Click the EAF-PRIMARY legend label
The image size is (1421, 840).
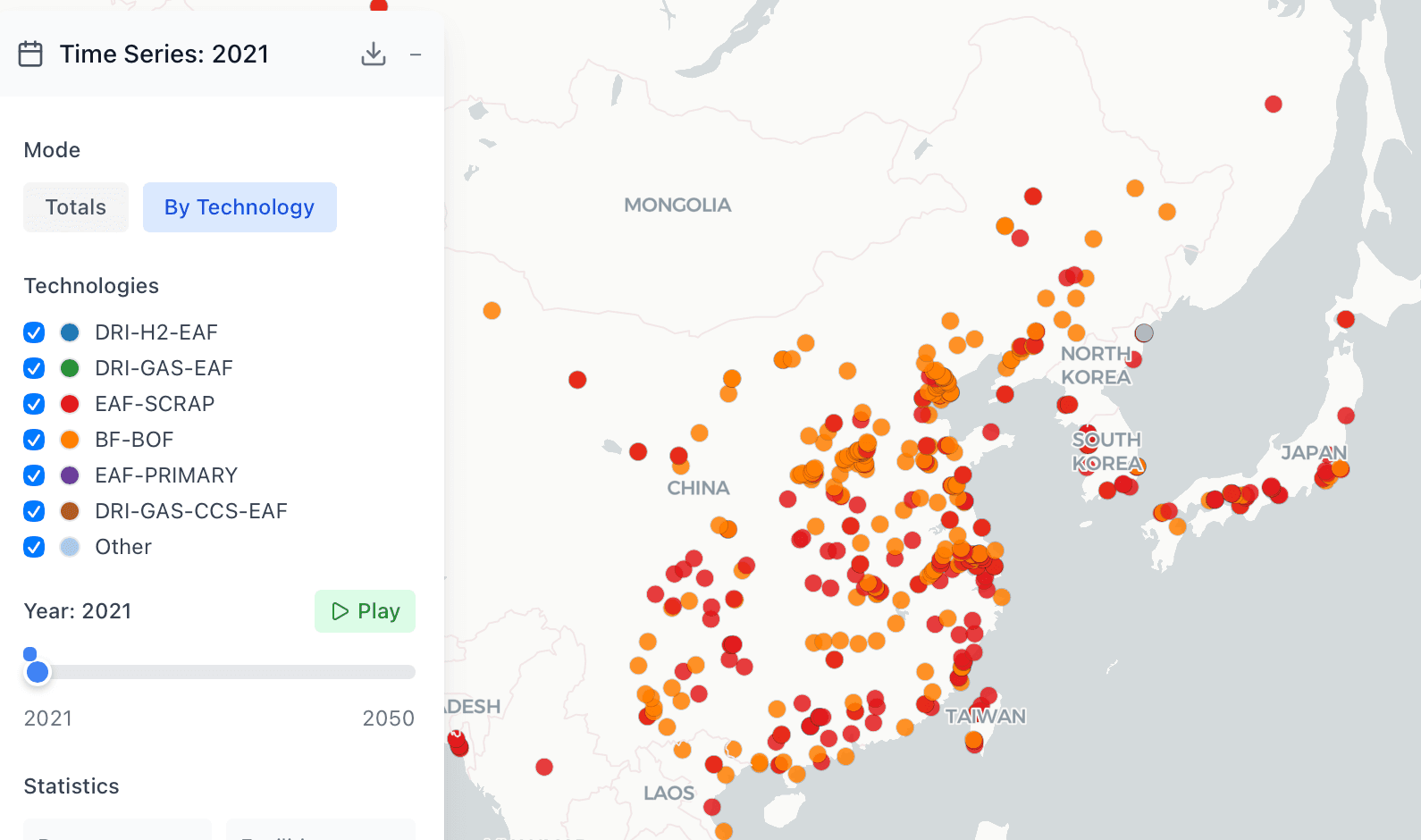(166, 475)
